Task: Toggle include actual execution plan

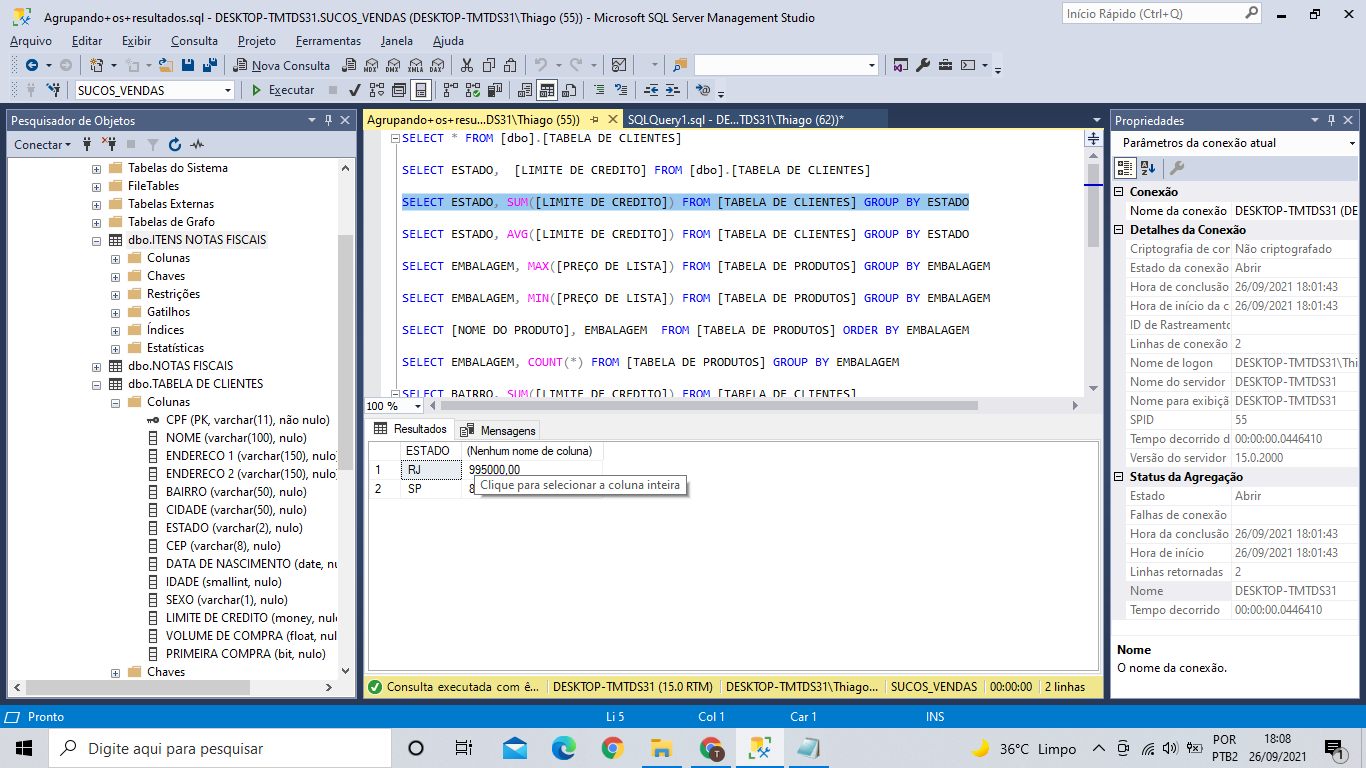Action: coord(449,90)
